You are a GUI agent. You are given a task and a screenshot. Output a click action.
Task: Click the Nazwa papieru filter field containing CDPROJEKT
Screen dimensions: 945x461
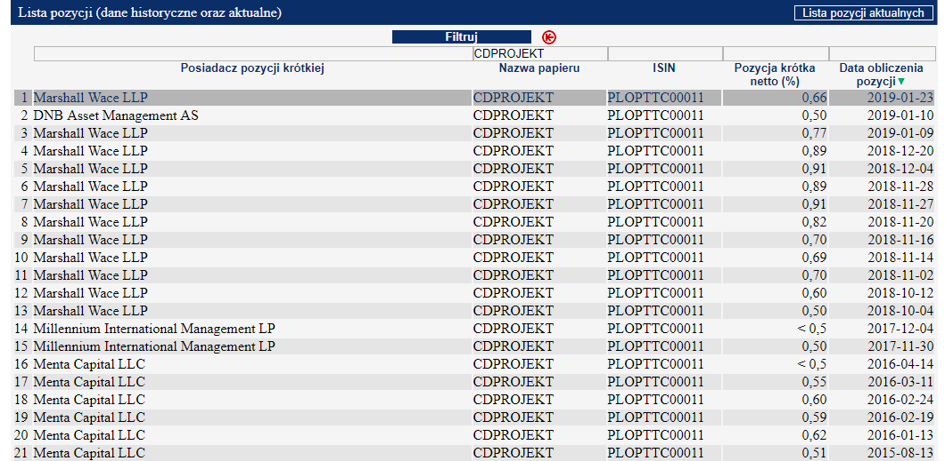pos(539,54)
